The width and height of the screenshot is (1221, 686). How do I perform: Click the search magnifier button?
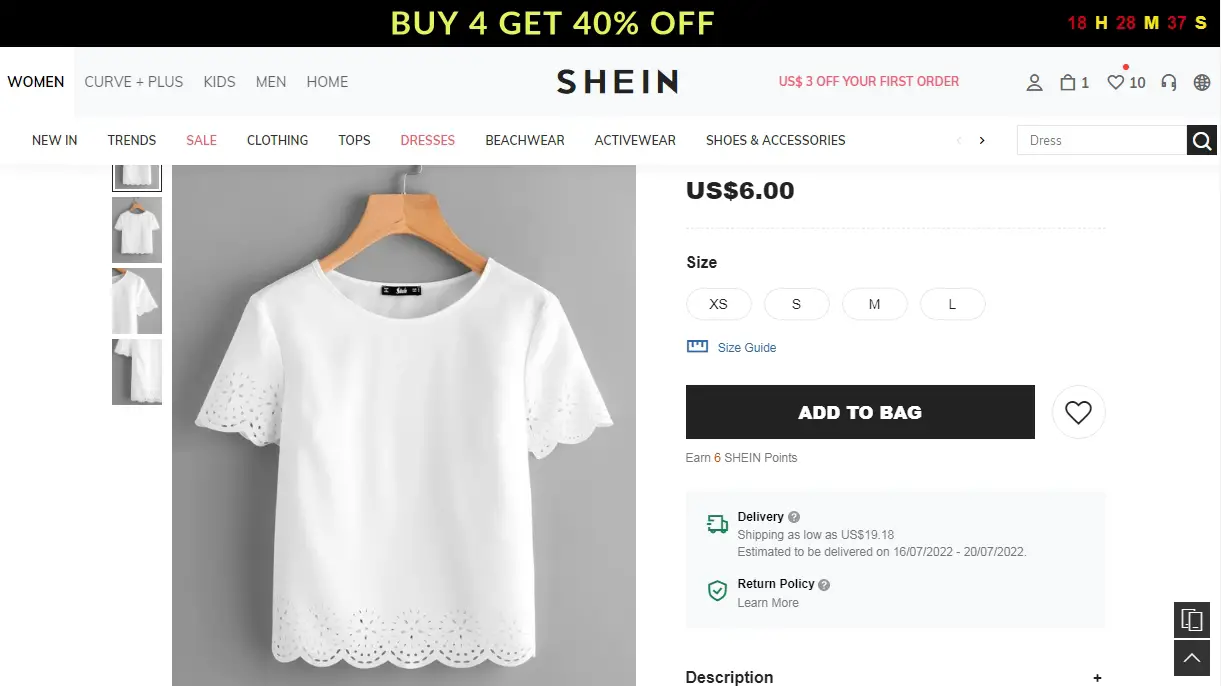1202,141
